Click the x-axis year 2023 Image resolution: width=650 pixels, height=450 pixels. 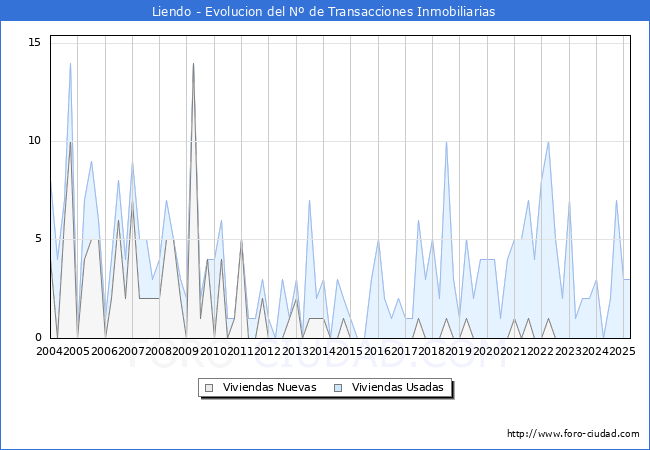tap(568, 351)
